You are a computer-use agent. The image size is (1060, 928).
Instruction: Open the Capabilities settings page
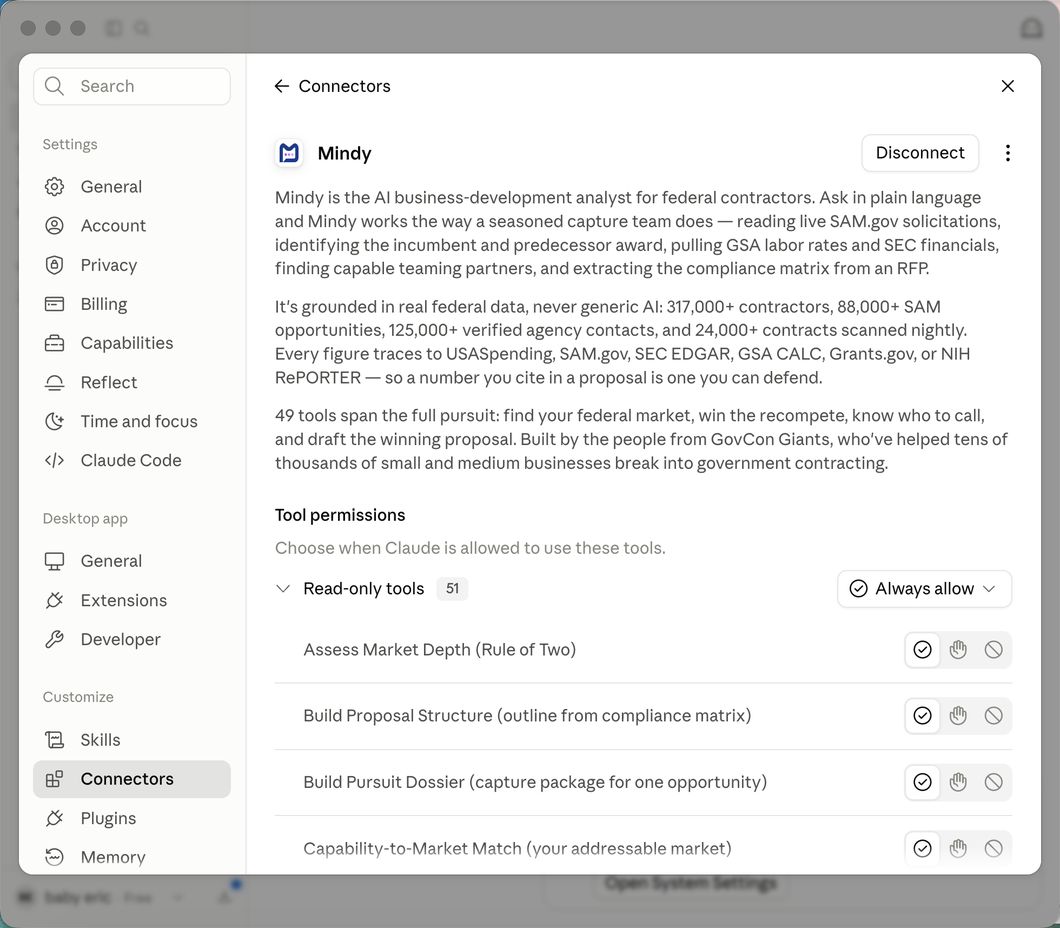point(132,343)
